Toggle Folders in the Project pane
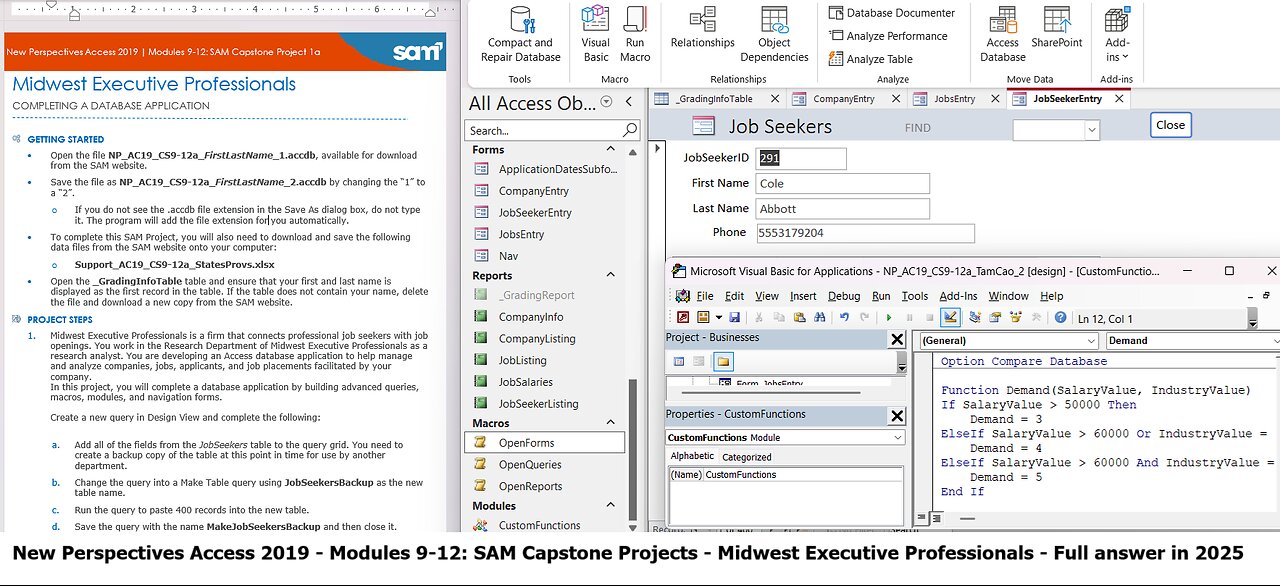Viewport: 1280px width, 586px height. pyautogui.click(x=723, y=361)
